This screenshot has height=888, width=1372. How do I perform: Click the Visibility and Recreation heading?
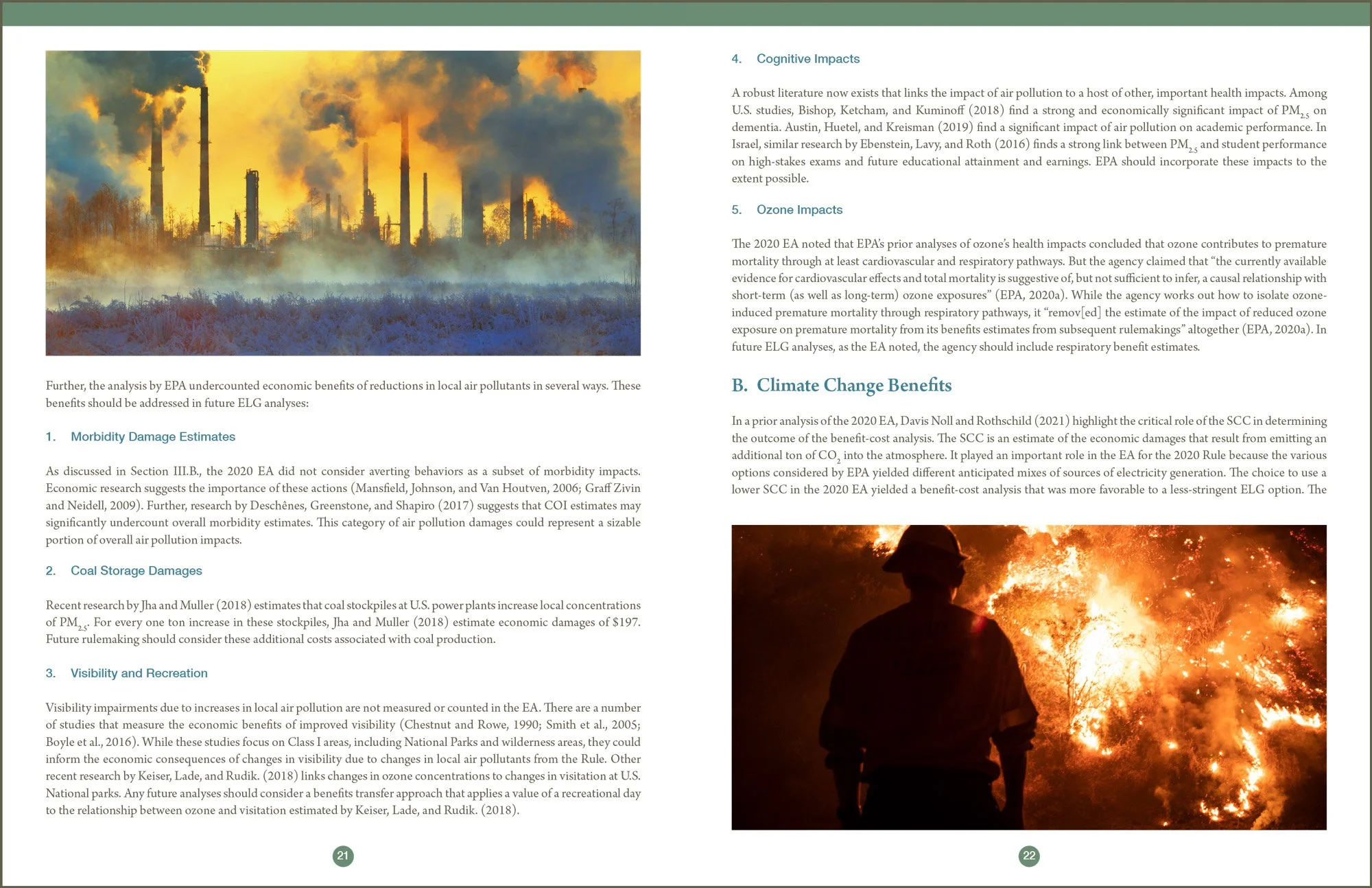[x=139, y=673]
